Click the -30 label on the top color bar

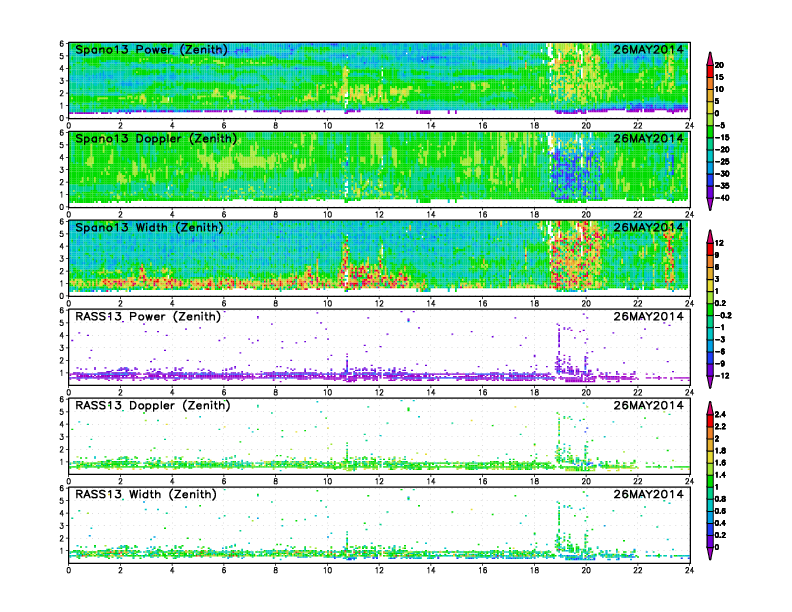(722, 174)
